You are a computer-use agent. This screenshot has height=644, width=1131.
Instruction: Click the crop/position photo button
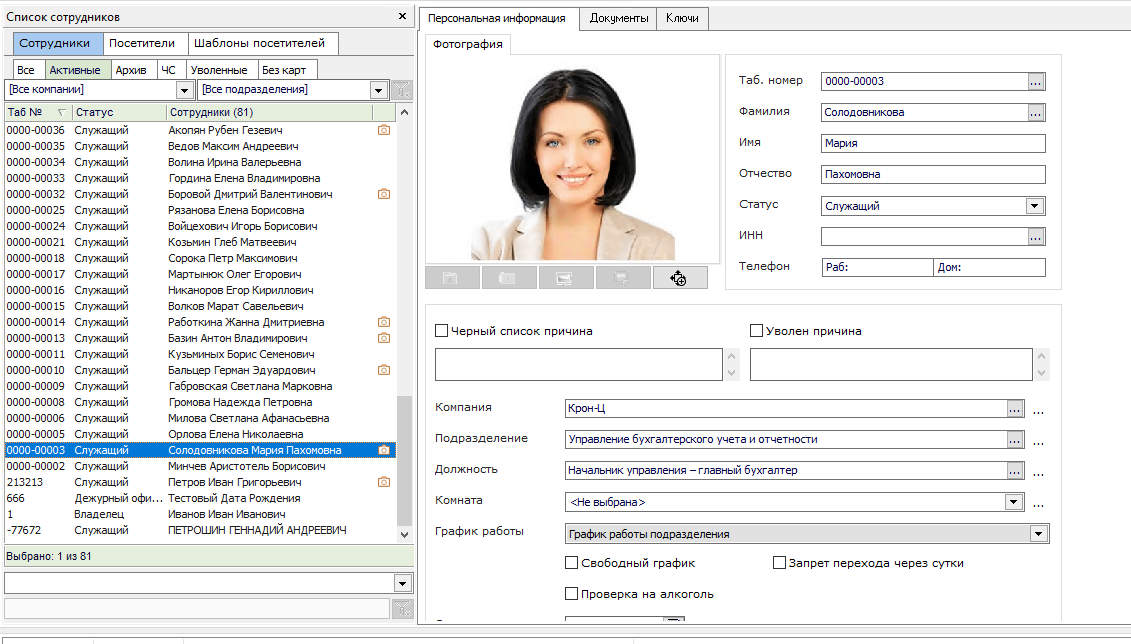coord(680,278)
